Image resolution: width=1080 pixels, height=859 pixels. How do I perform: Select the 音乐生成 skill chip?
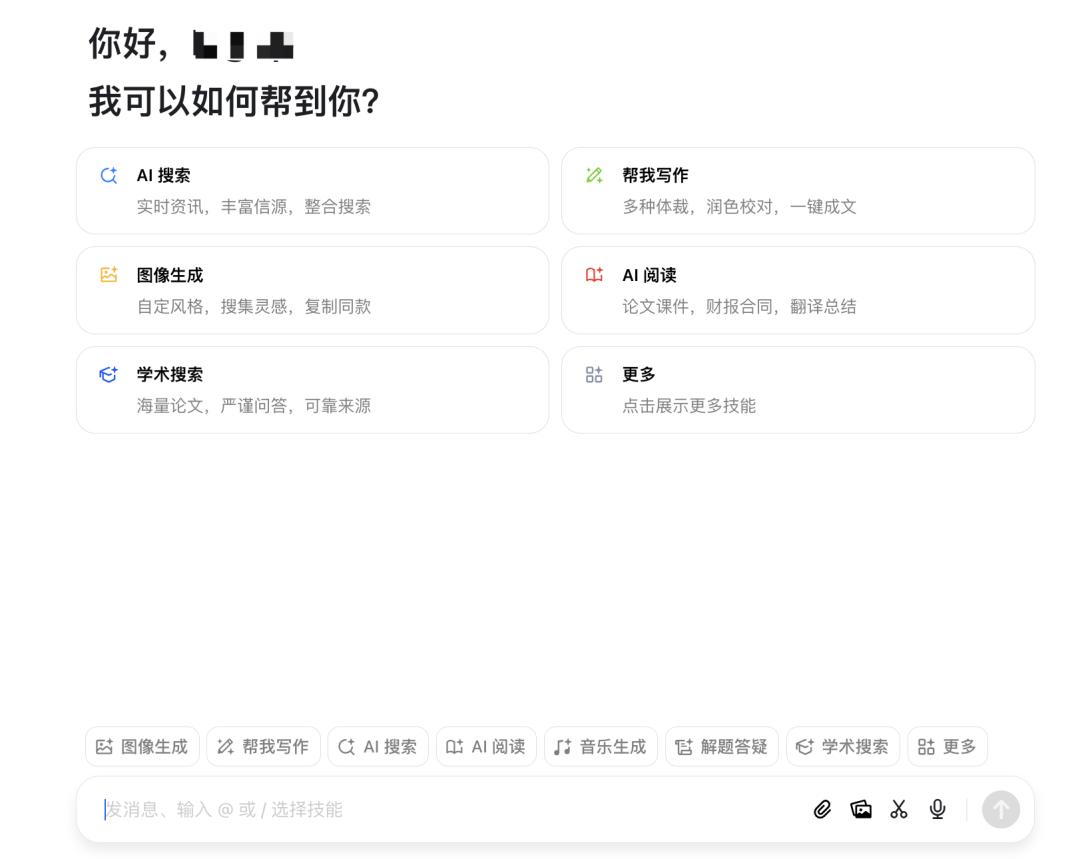600,747
